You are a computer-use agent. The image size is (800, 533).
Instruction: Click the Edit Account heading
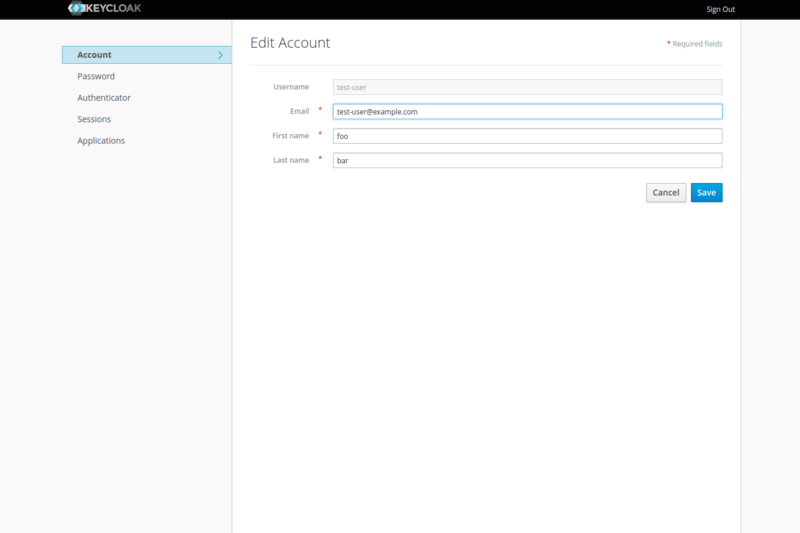pyautogui.click(x=290, y=43)
